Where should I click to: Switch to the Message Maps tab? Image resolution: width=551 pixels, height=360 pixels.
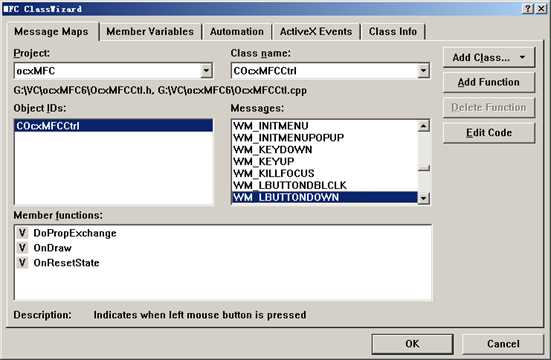click(52, 32)
